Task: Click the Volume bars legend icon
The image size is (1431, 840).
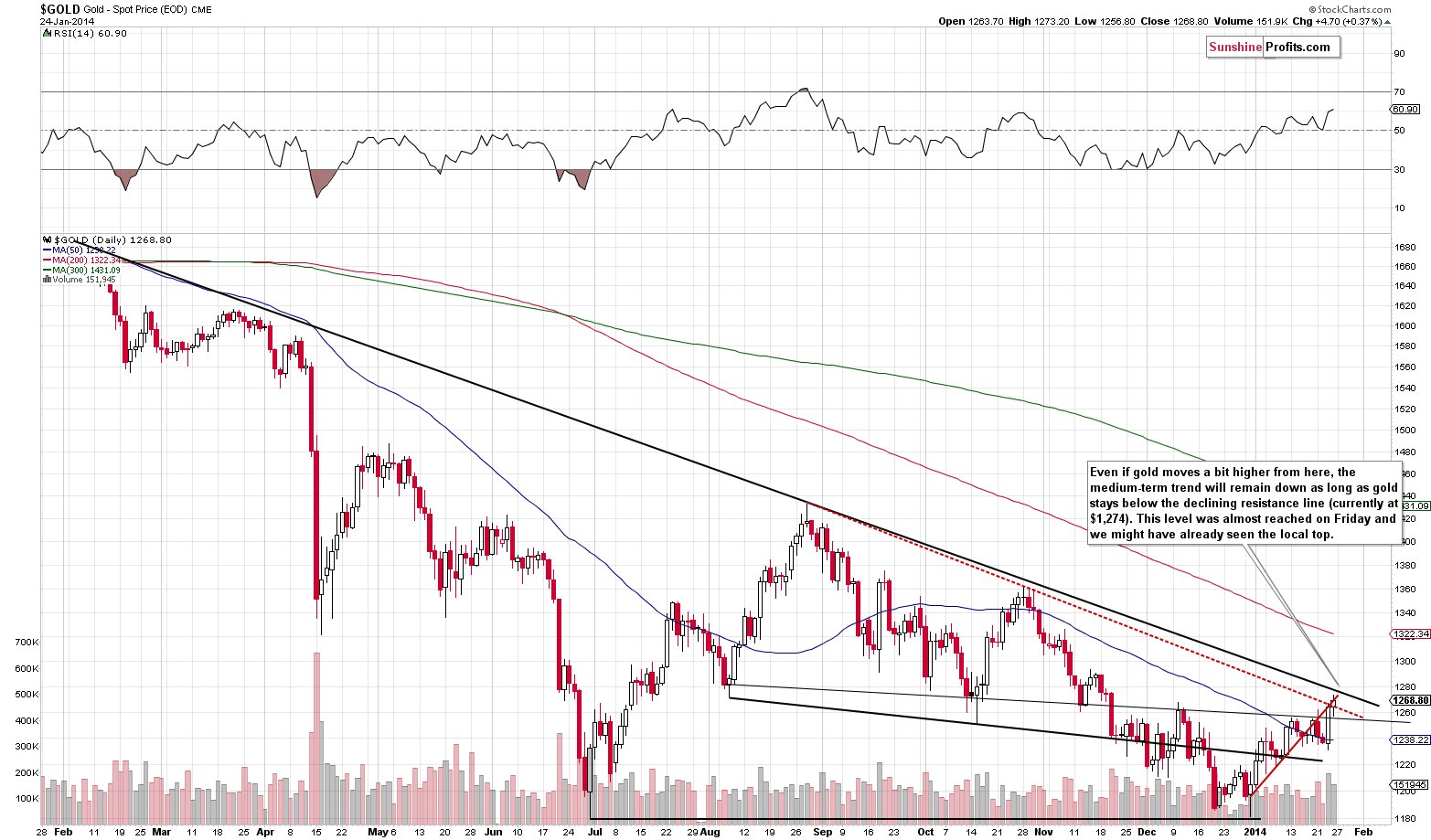Action: point(46,280)
